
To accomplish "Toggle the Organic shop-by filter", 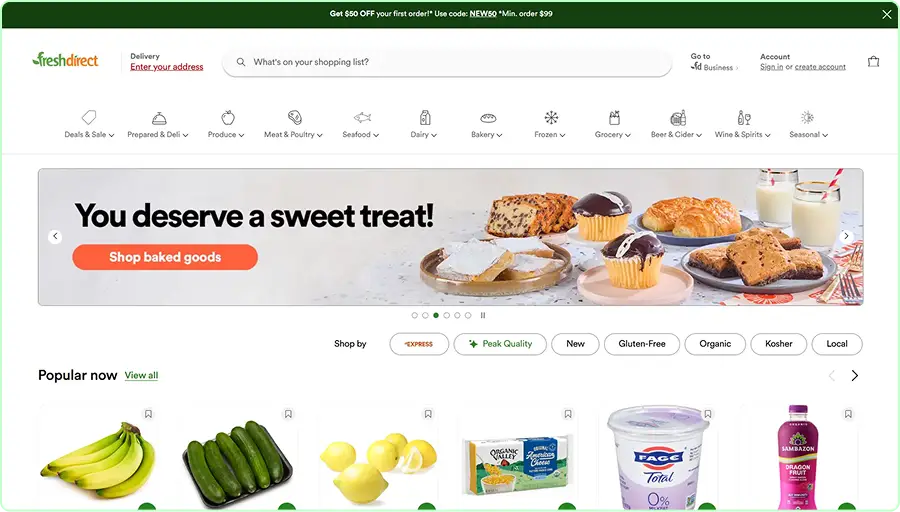I will coord(715,344).
